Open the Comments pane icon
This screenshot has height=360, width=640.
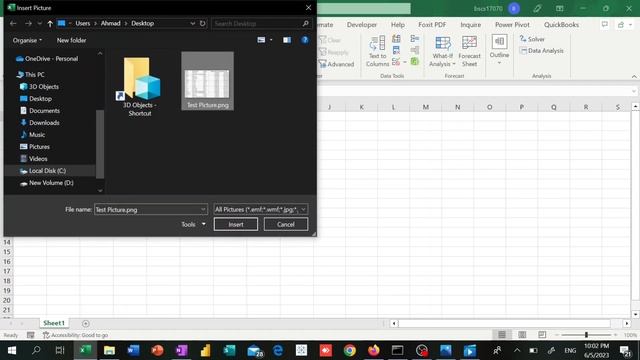click(x=604, y=24)
